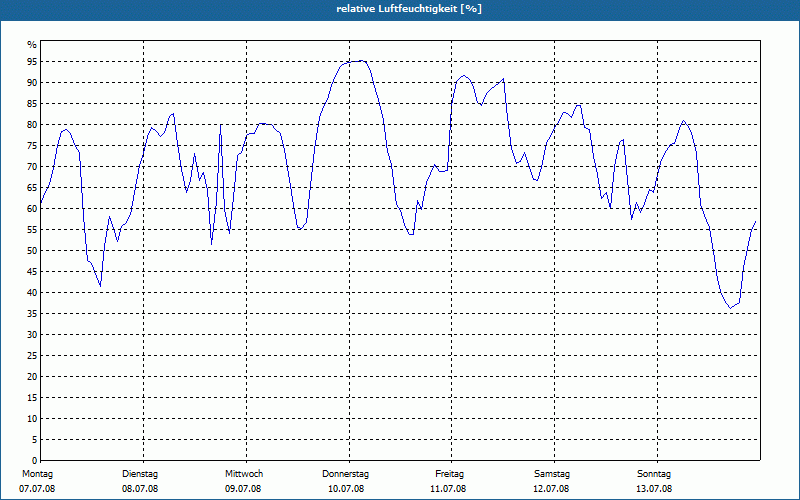
Task: Select the y-axis value 60
Action: (32, 209)
